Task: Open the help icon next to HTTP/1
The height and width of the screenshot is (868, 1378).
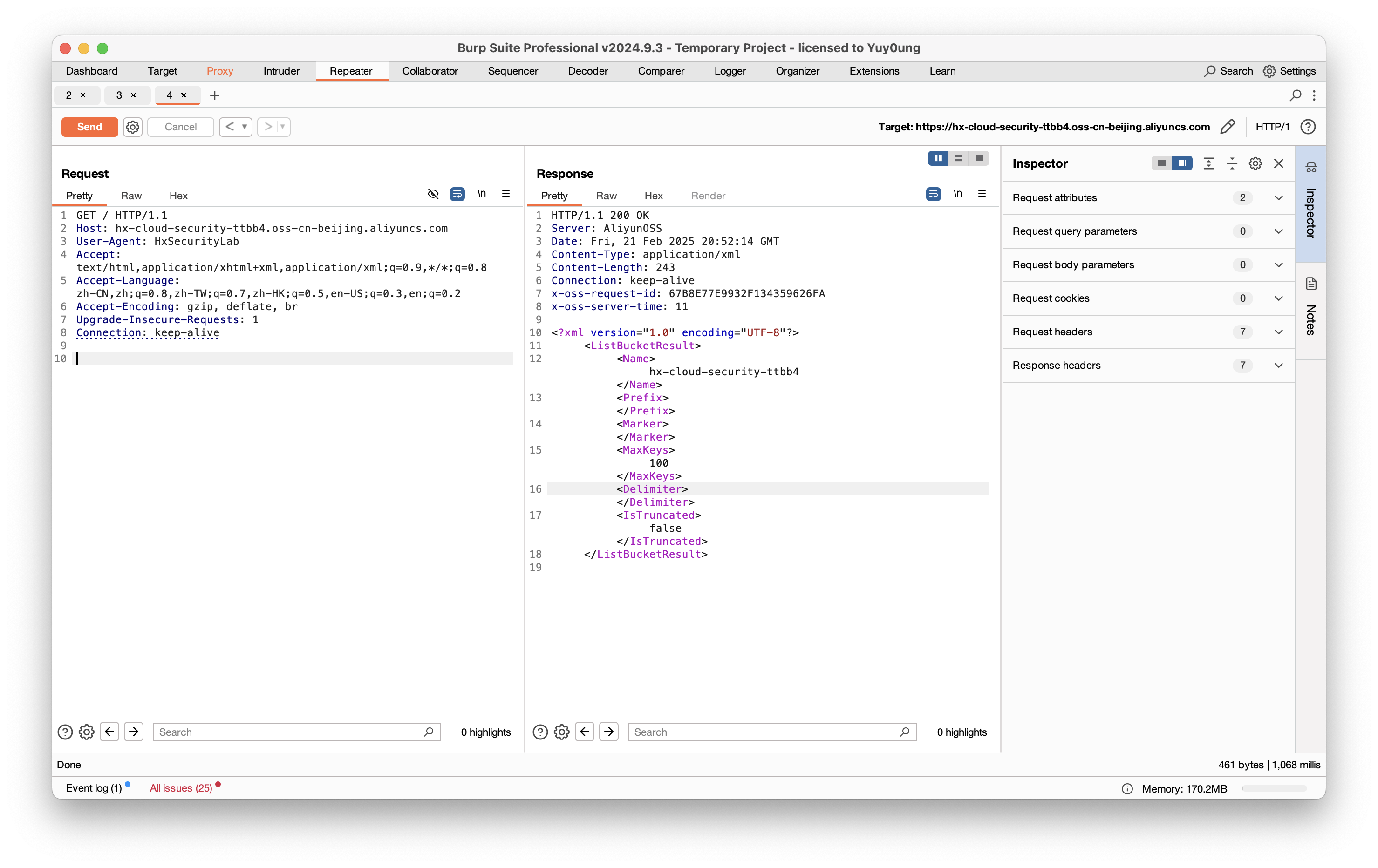Action: 1308,127
